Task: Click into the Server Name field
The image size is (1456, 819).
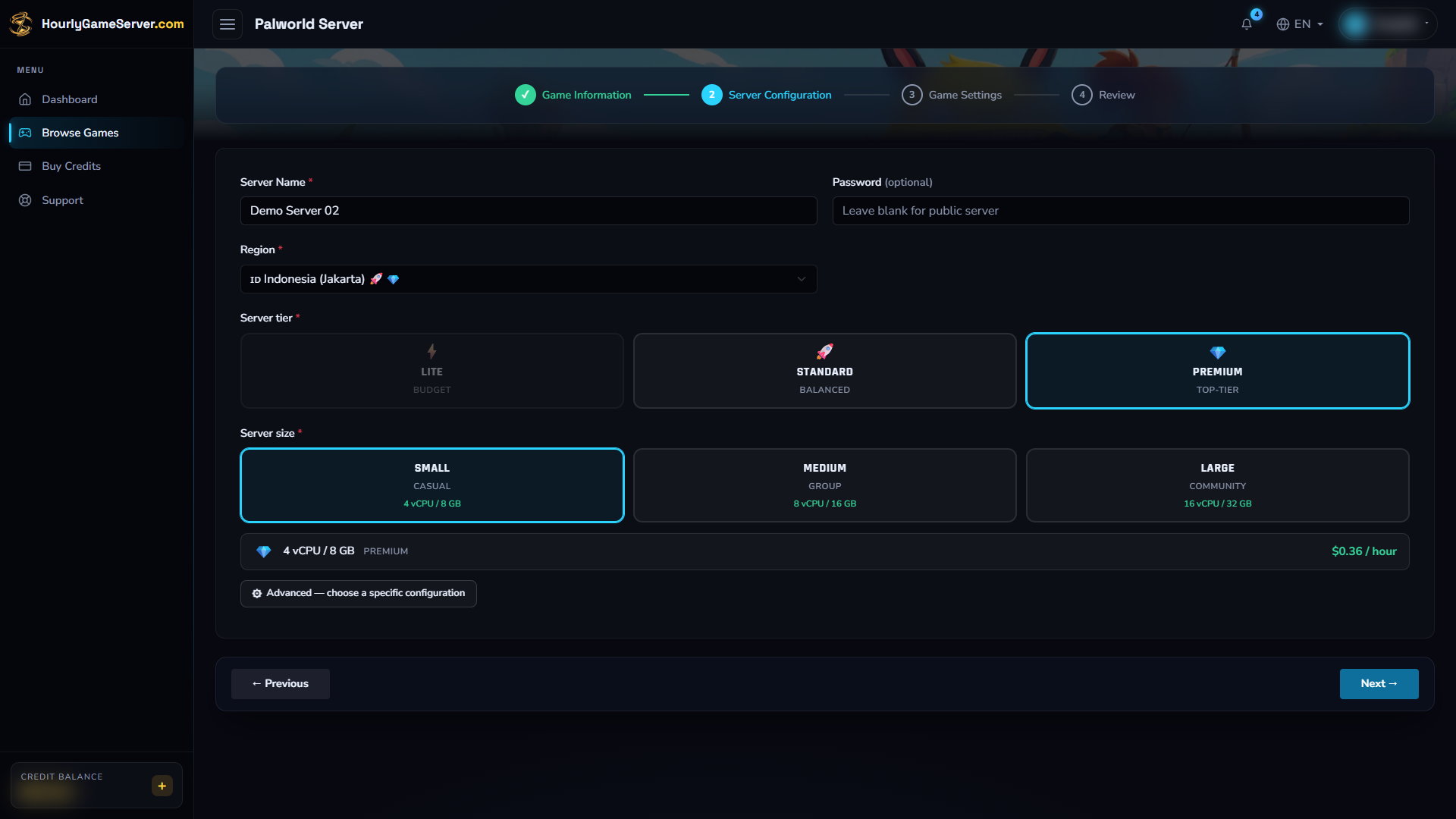Action: [x=528, y=211]
